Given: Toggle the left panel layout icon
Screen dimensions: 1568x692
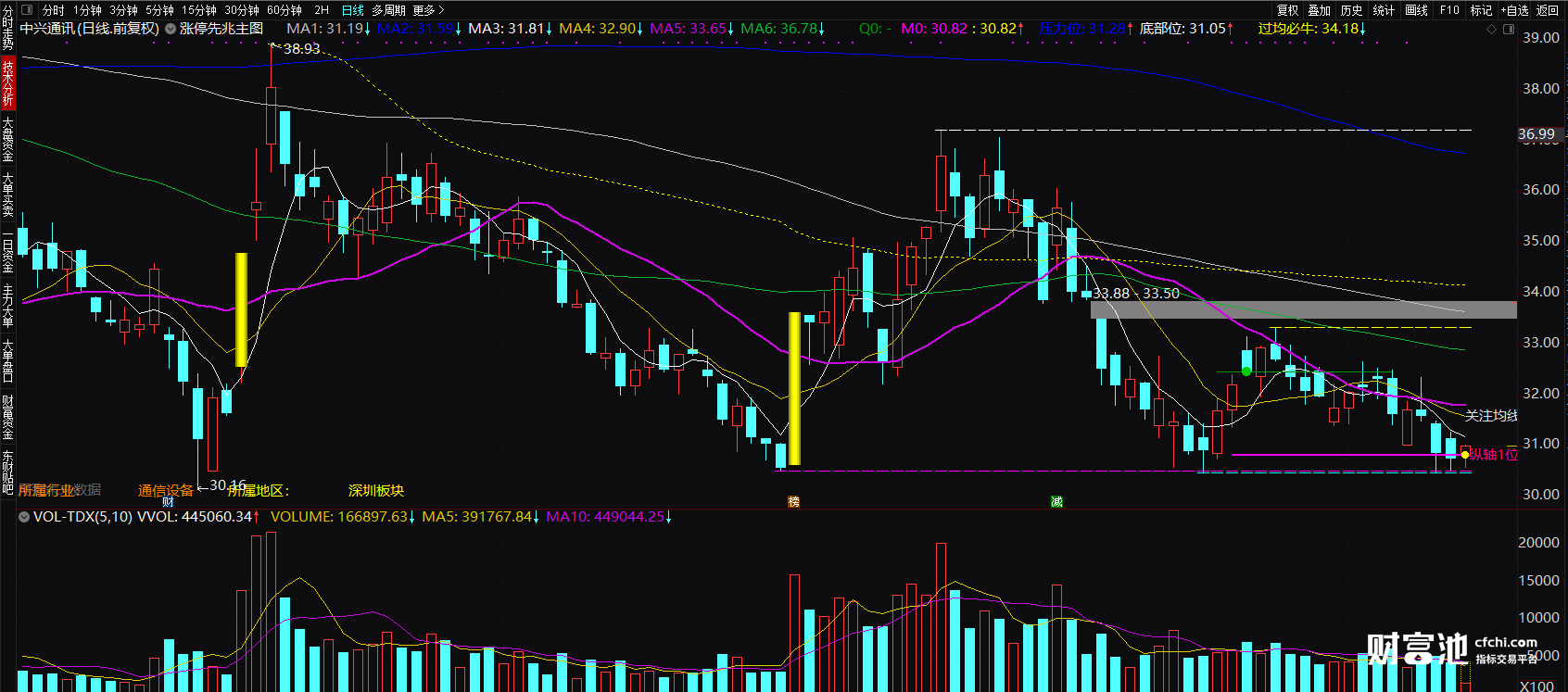Looking at the screenshot, I should [26, 10].
